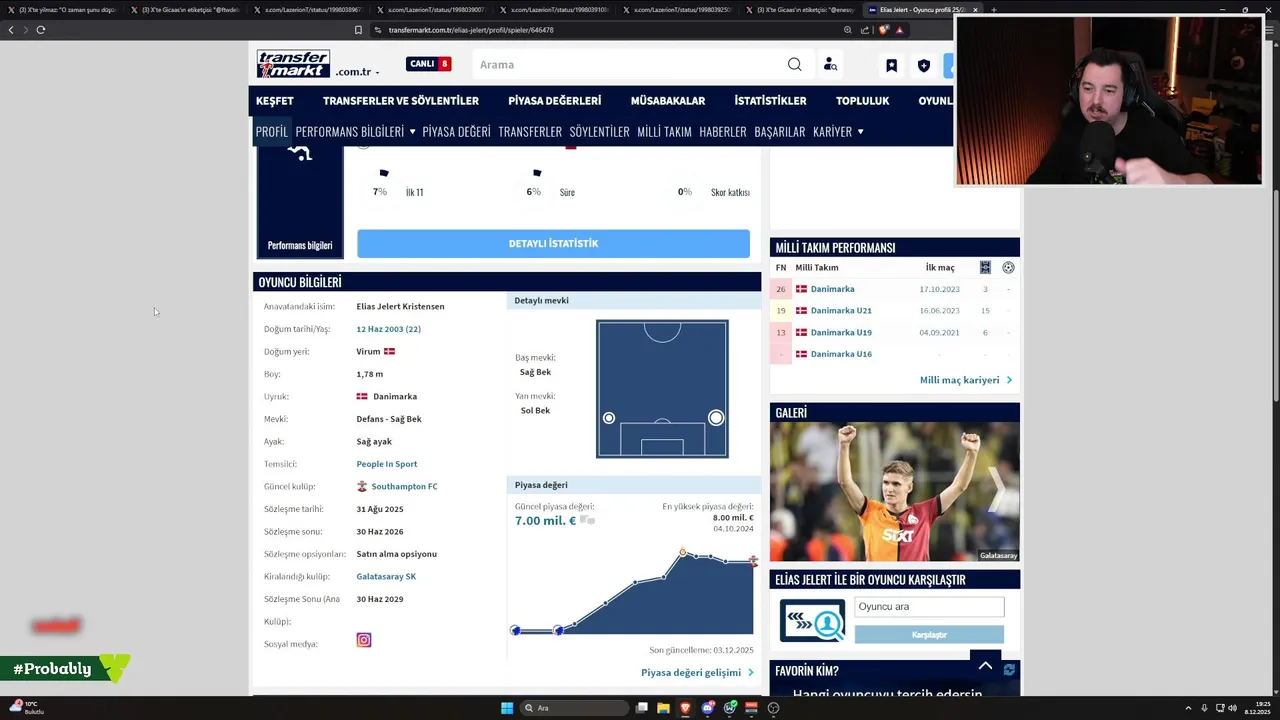Click the shield icon in site header
The image size is (1280, 720).
(924, 66)
